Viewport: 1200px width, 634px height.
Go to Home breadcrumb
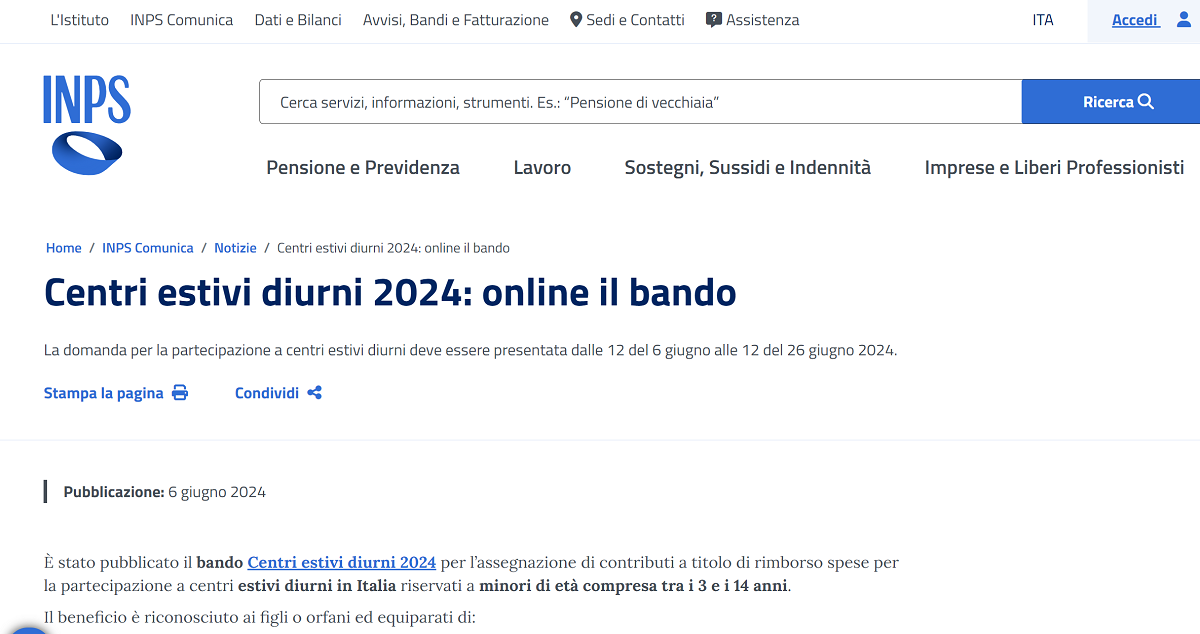coord(64,248)
